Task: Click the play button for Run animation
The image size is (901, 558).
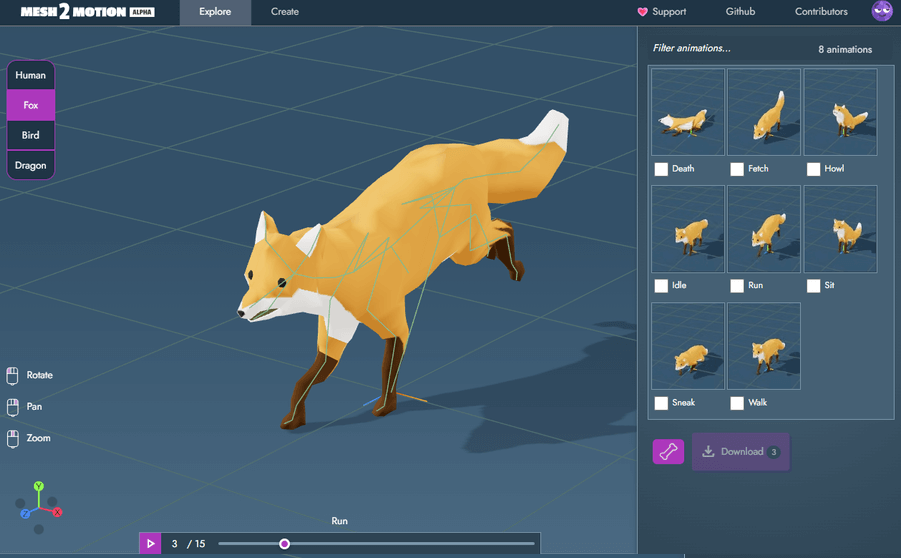Action: [151, 544]
